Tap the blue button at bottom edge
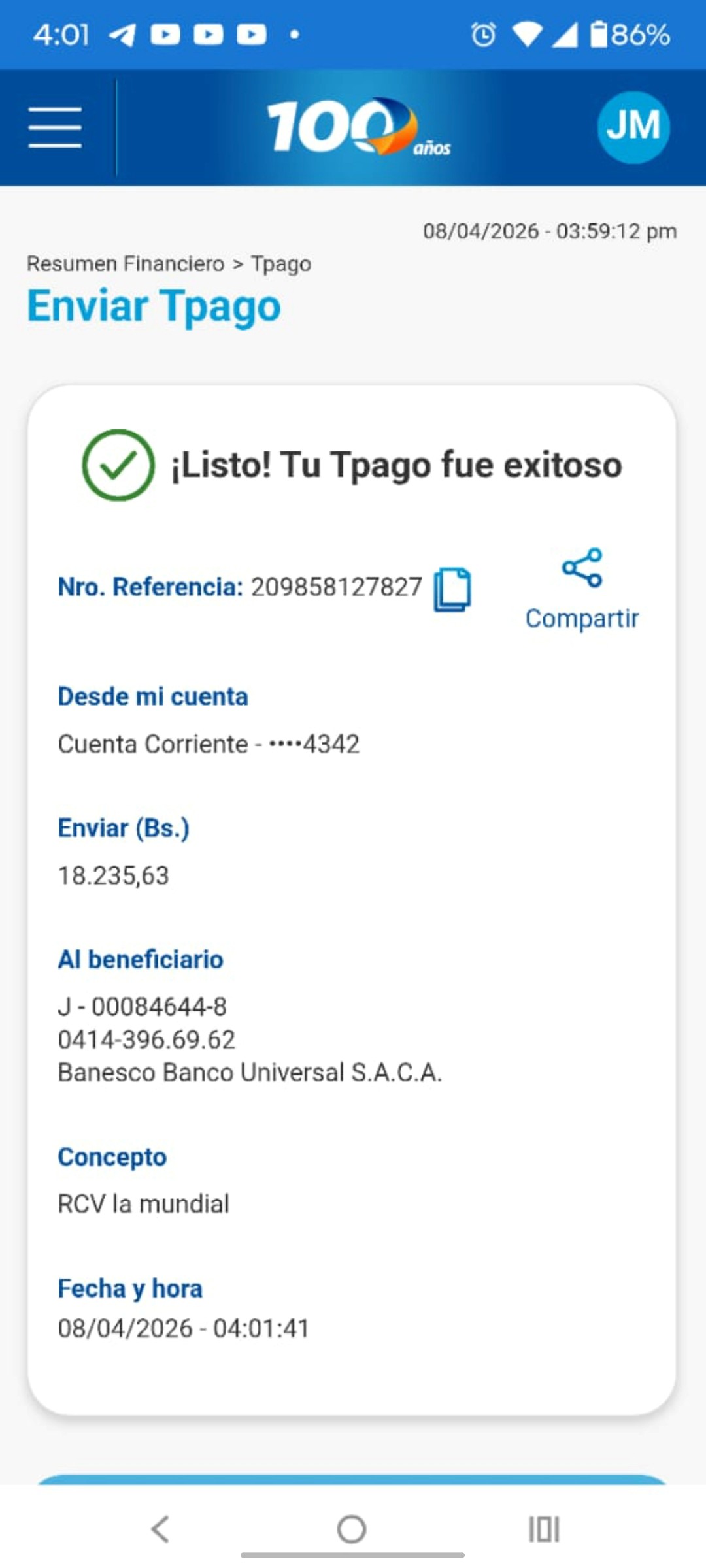Viewport: 706px width, 1568px height. click(x=353, y=1478)
